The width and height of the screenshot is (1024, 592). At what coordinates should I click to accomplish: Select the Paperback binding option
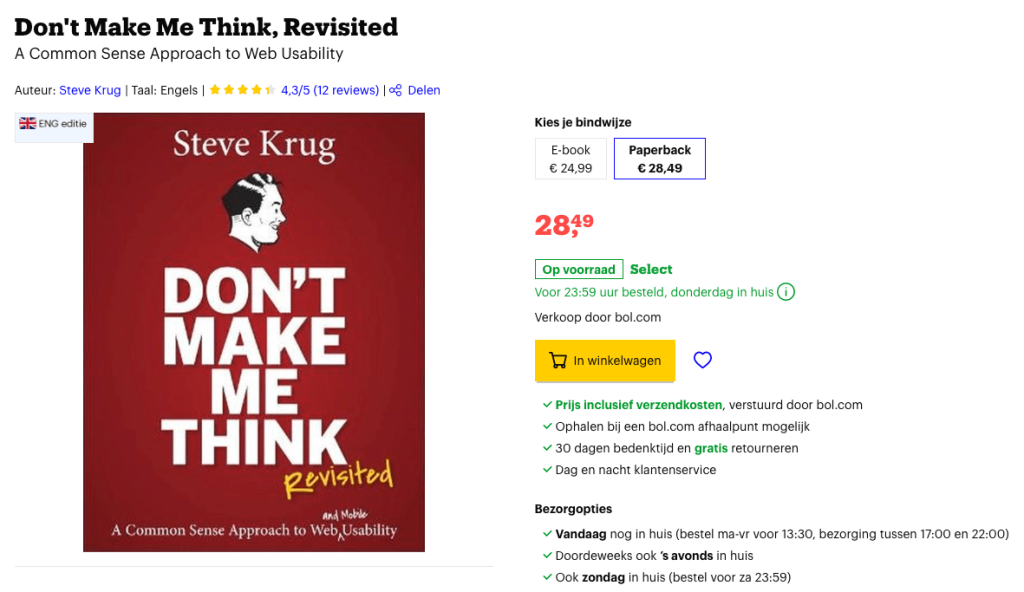[660, 159]
